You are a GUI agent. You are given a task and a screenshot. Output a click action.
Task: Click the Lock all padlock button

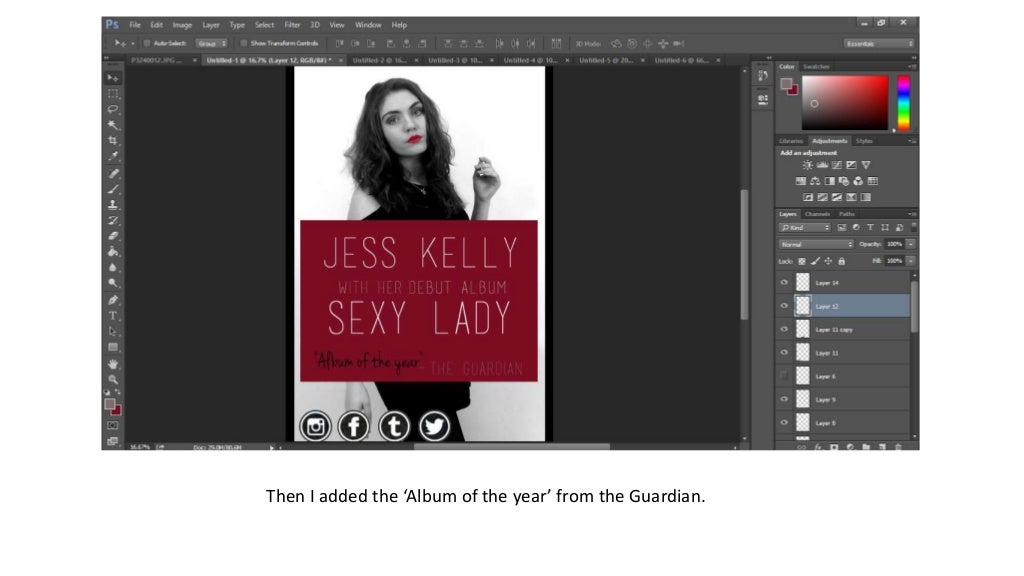pos(842,261)
